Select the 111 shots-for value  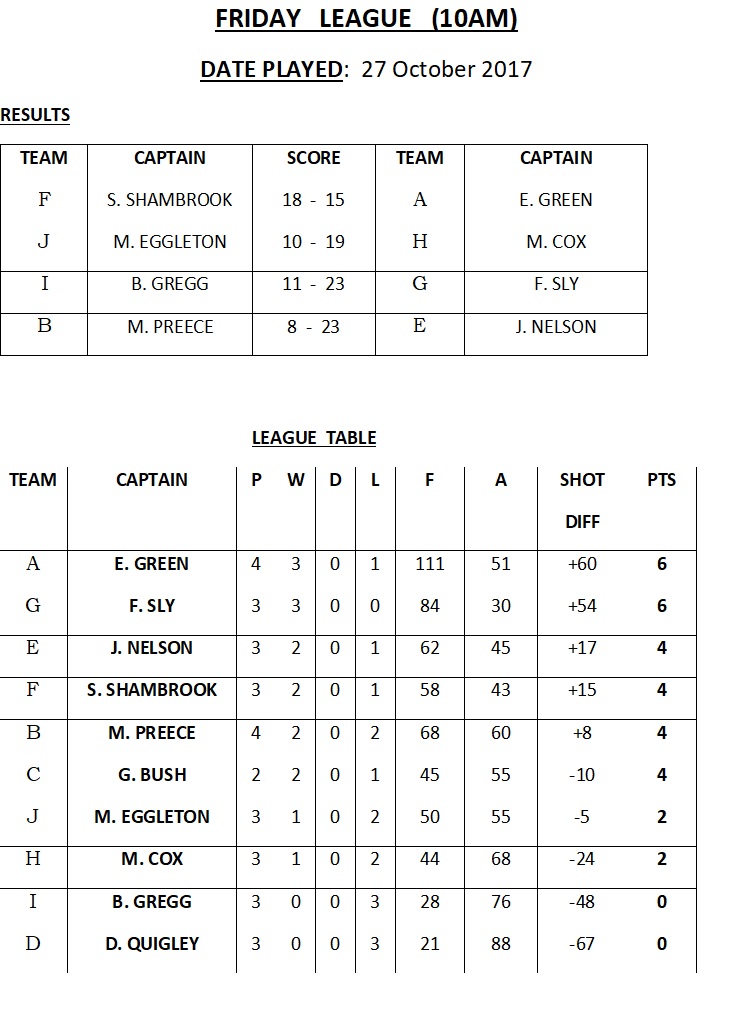click(x=429, y=564)
